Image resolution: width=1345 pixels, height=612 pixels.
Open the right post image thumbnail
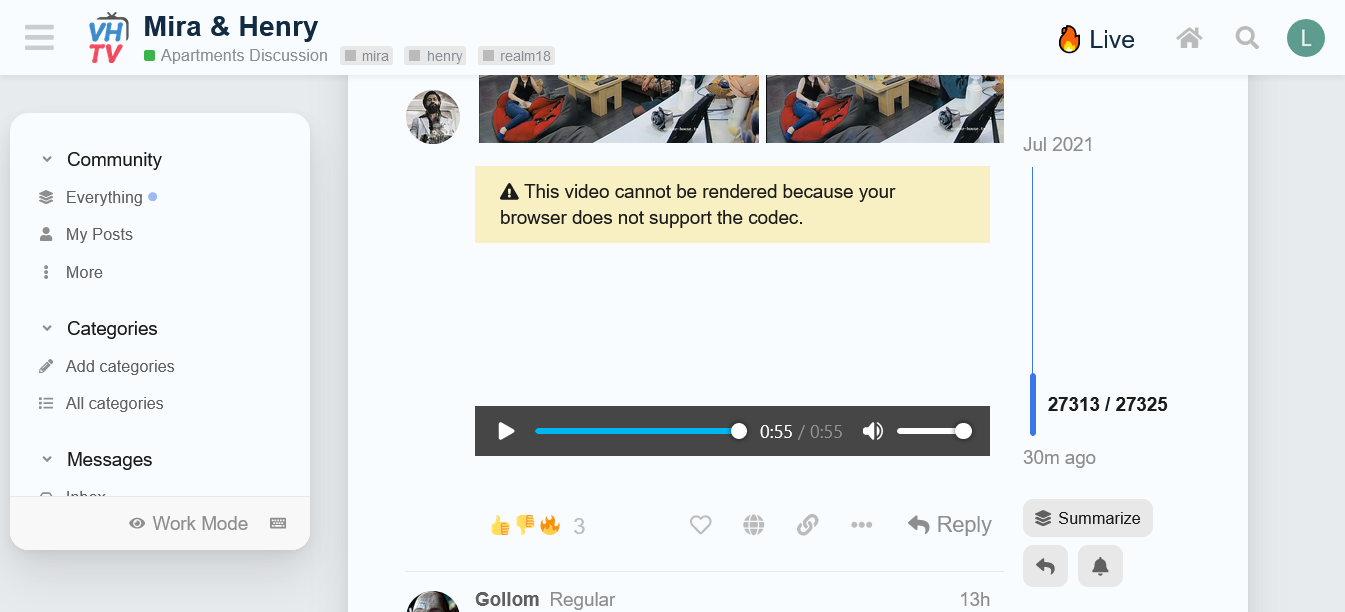(885, 109)
